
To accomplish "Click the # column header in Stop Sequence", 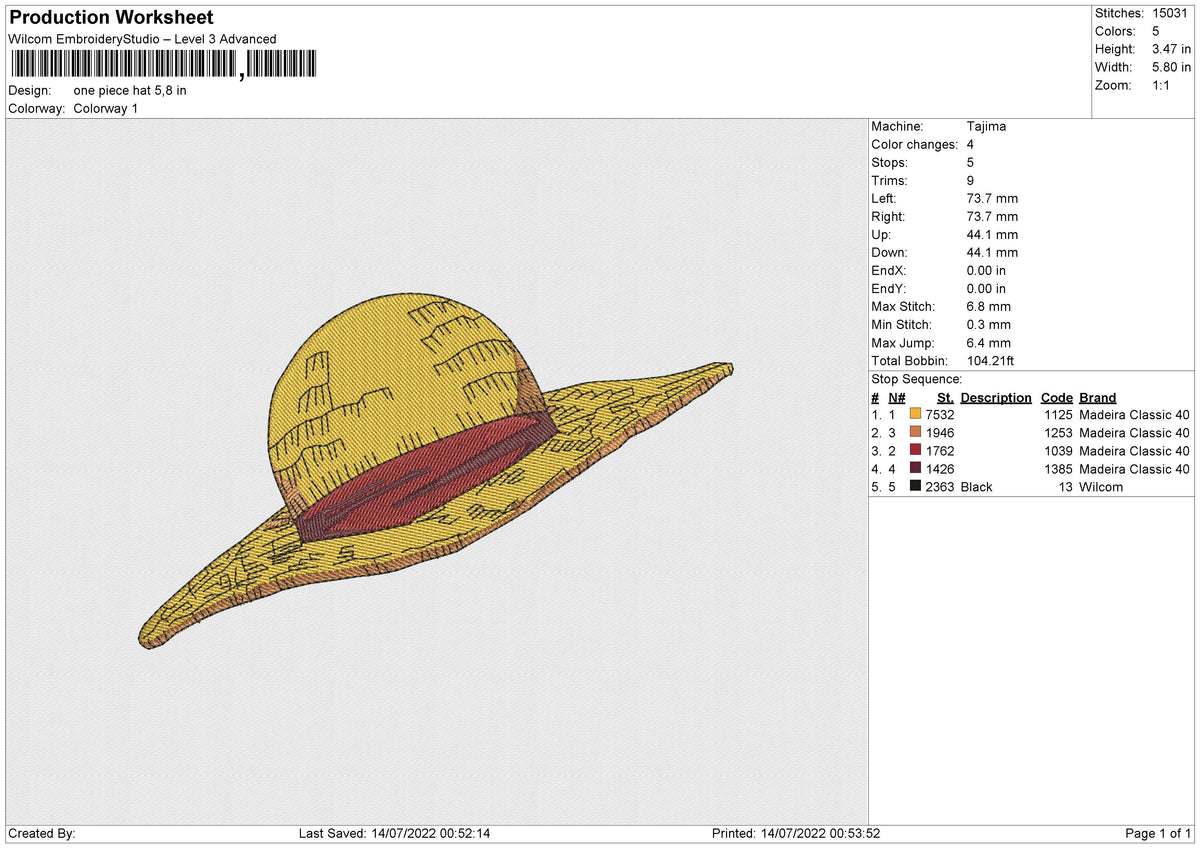I will pyautogui.click(x=874, y=397).
